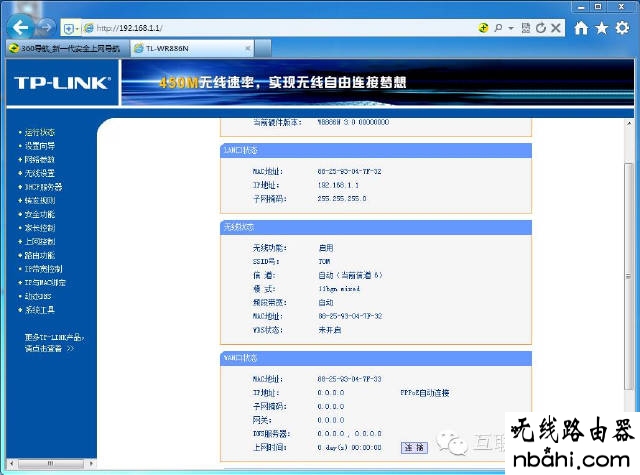Click the compatibility view icon
The height and width of the screenshot is (475, 640).
click(526, 28)
